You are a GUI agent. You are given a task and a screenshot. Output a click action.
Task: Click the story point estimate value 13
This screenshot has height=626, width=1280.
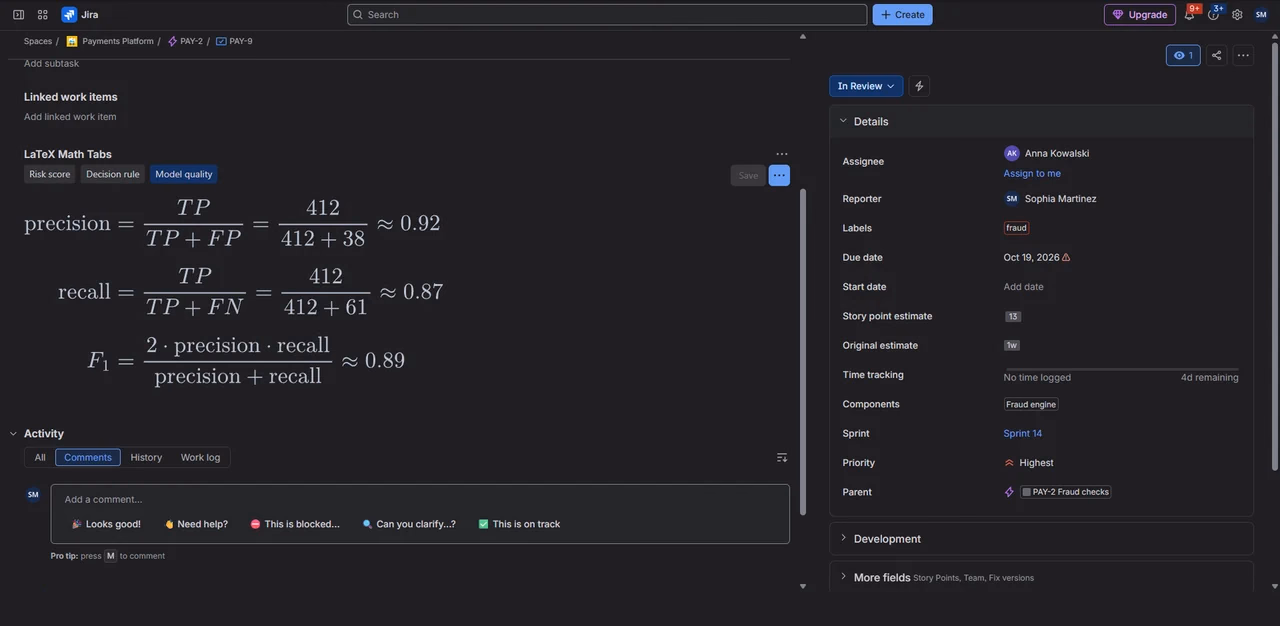pyautogui.click(x=1013, y=316)
